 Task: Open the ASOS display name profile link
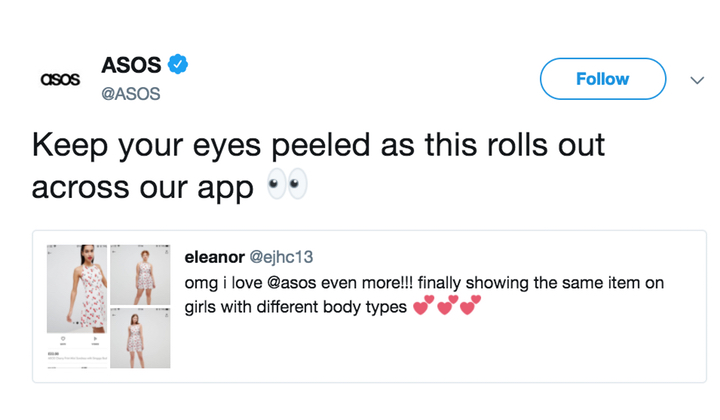pos(131,65)
